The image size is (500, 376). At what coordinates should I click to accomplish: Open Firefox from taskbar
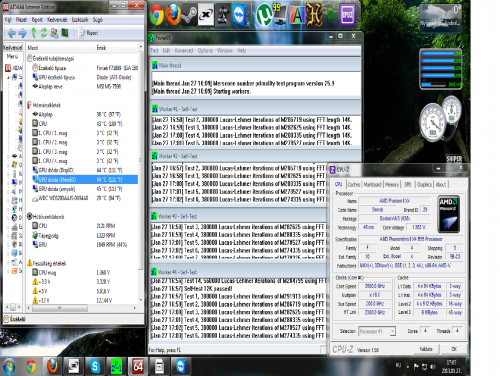pyautogui.click(x=52, y=366)
